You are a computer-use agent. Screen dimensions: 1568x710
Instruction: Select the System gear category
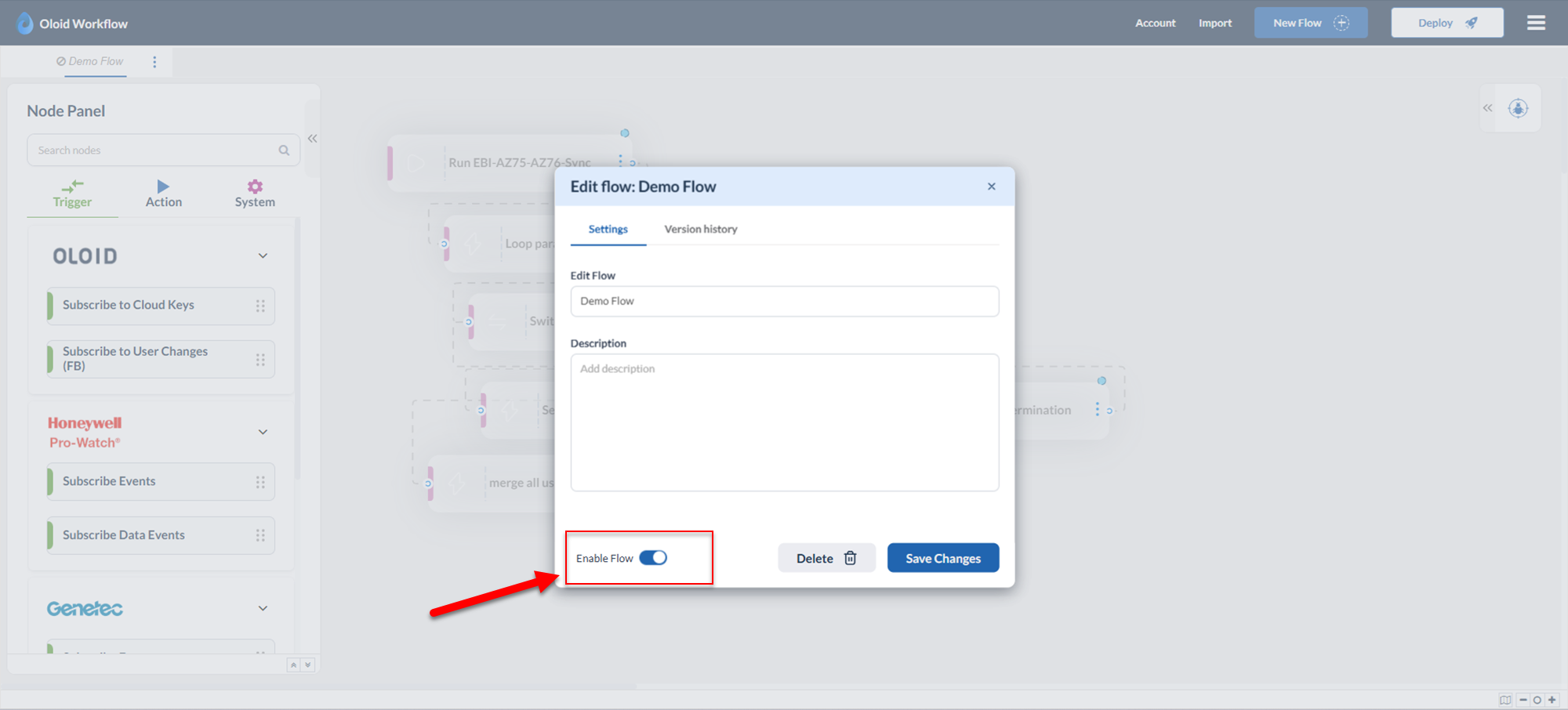[255, 194]
